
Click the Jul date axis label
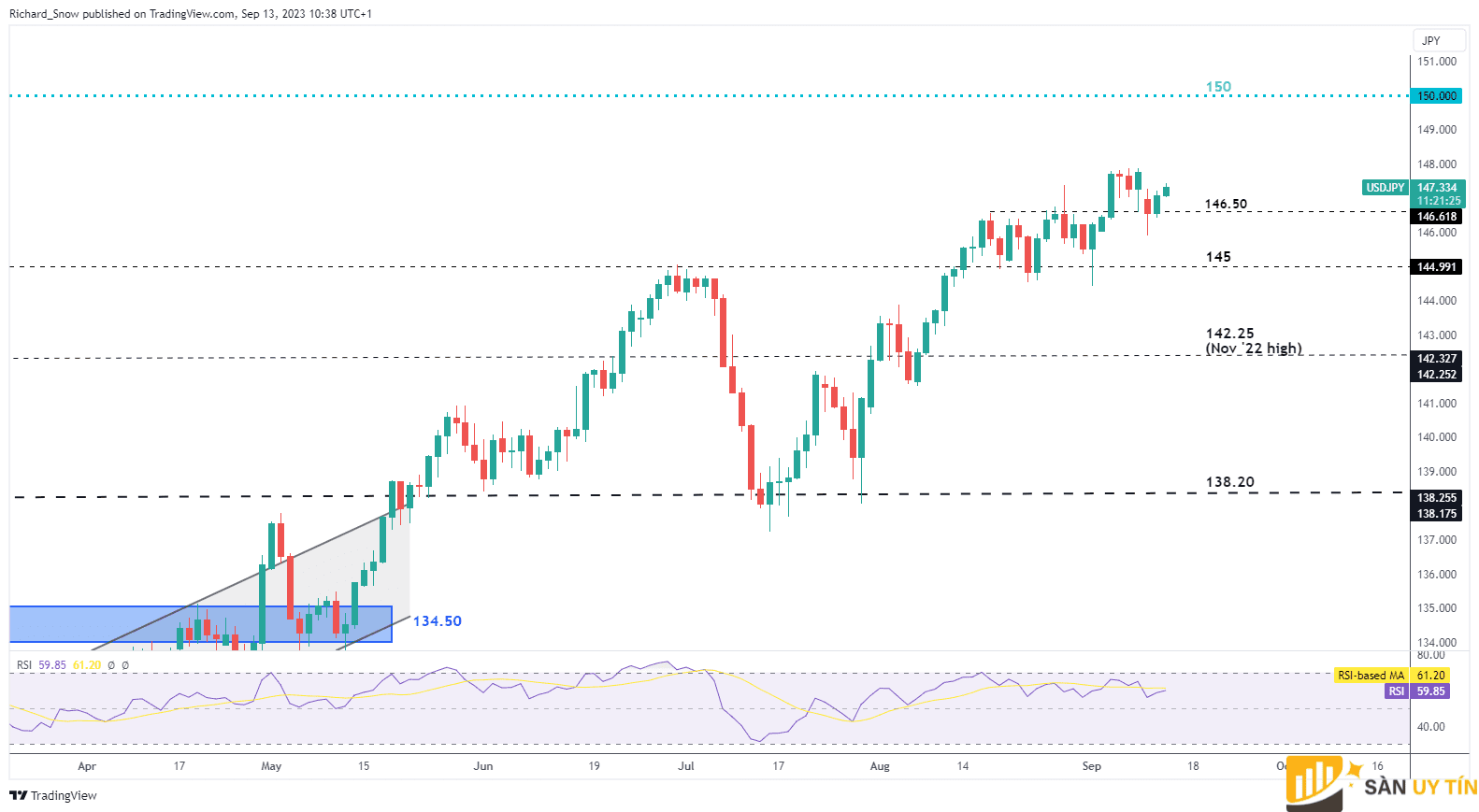pyautogui.click(x=686, y=766)
